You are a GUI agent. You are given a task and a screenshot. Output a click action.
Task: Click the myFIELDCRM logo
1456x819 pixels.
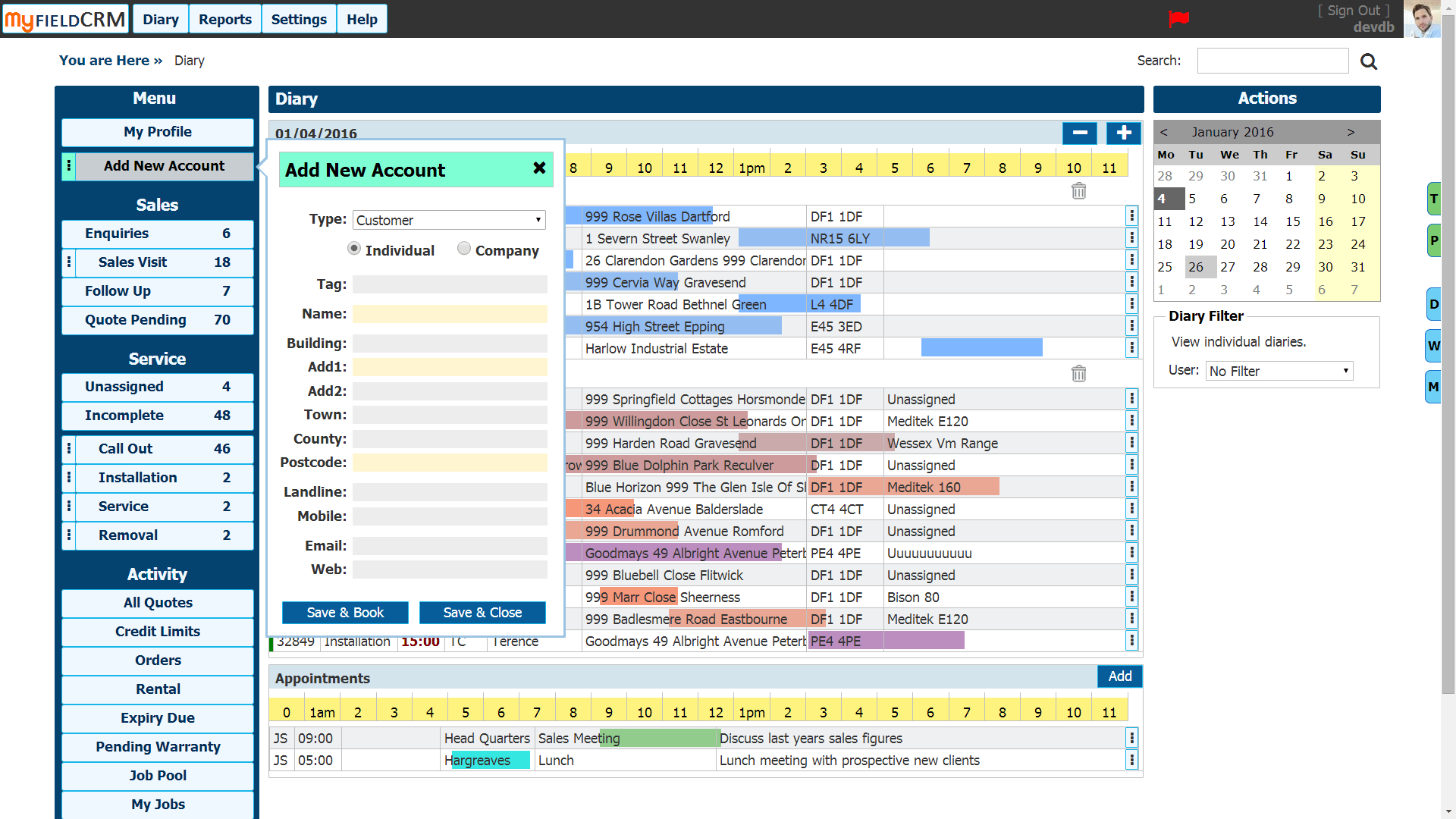click(64, 19)
